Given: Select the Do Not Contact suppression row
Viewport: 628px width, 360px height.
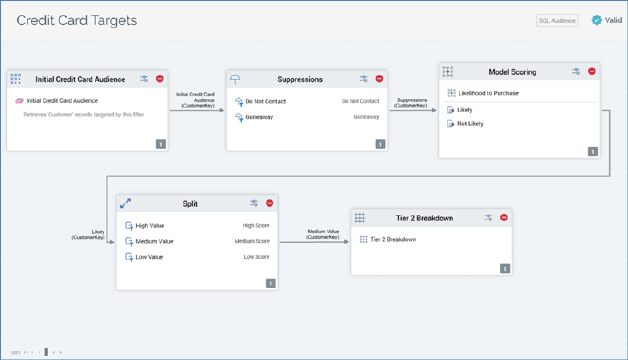Looking at the screenshot, I should tap(307, 102).
